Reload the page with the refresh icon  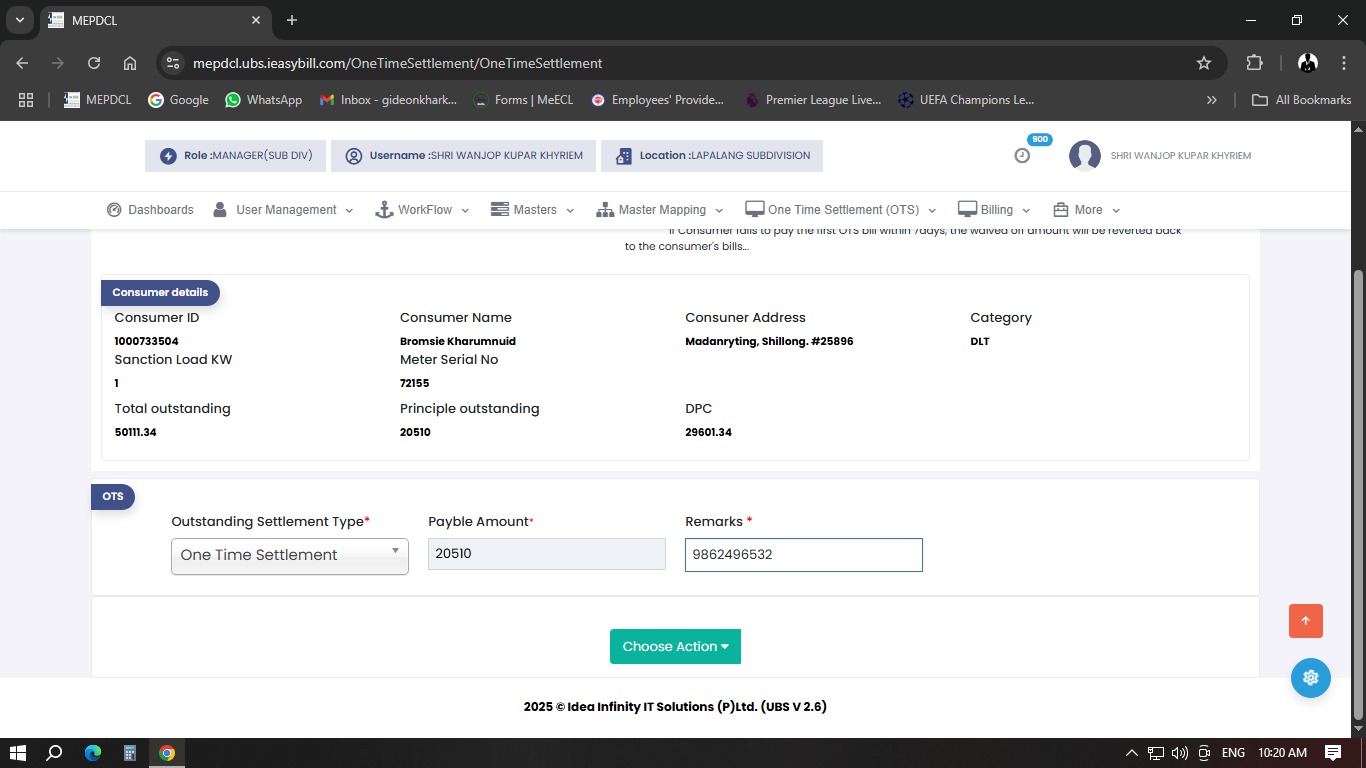pyautogui.click(x=94, y=63)
